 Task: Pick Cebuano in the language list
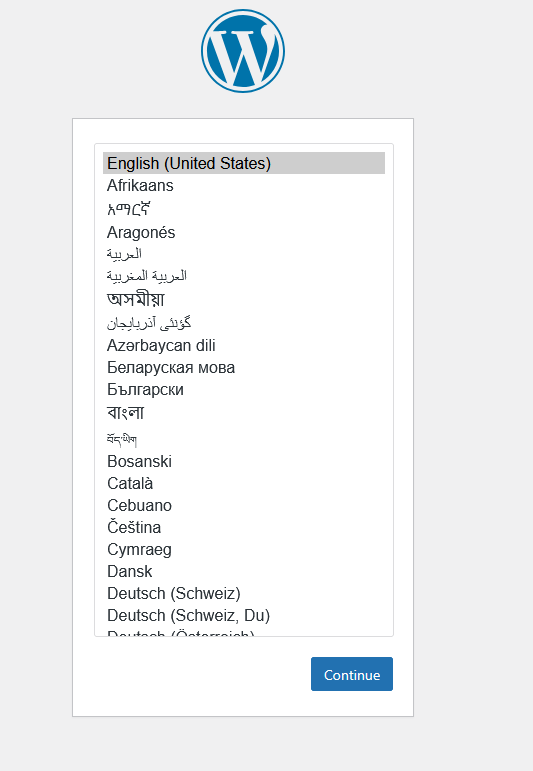(x=244, y=505)
